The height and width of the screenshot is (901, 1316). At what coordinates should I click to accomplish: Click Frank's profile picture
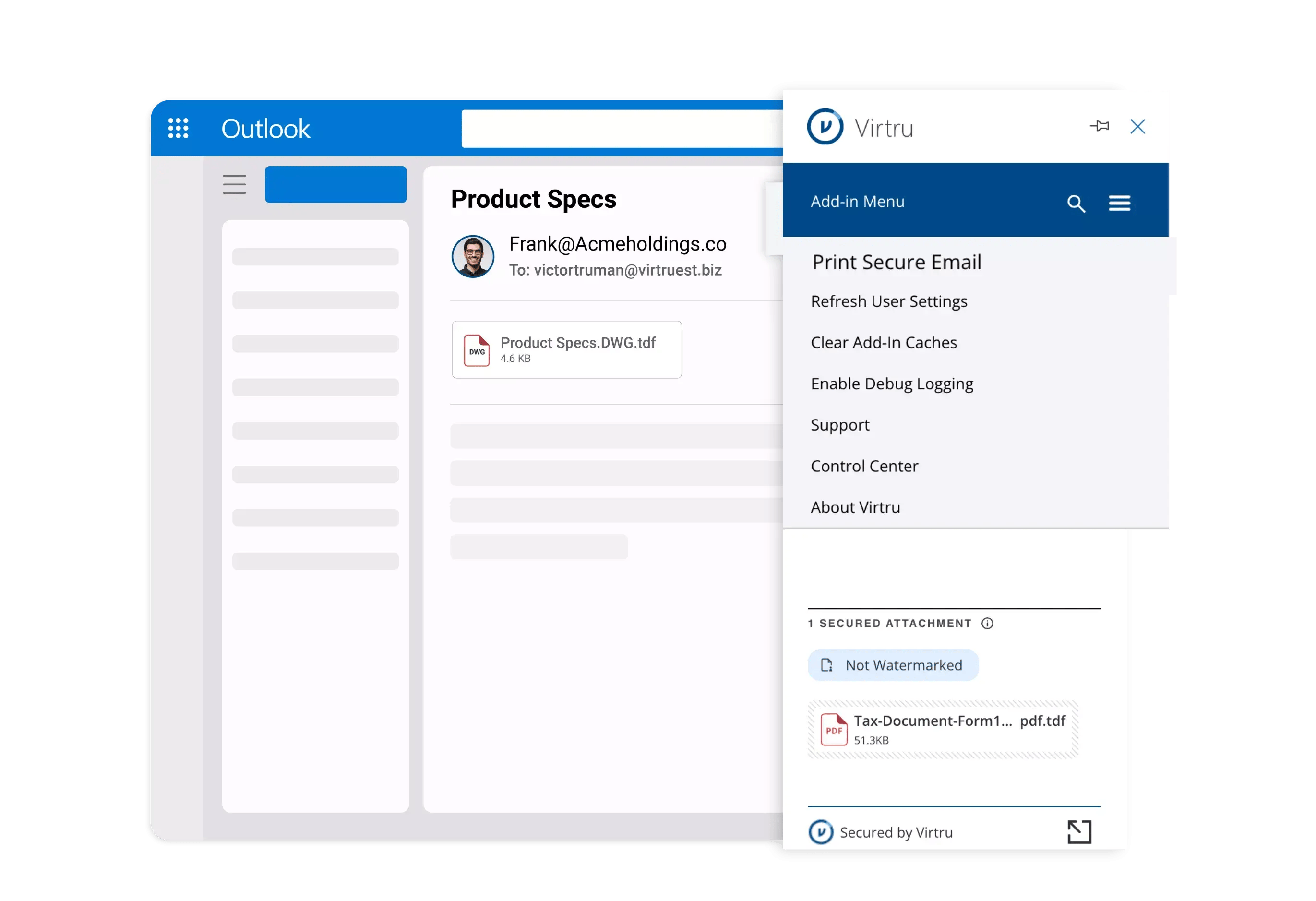point(473,256)
